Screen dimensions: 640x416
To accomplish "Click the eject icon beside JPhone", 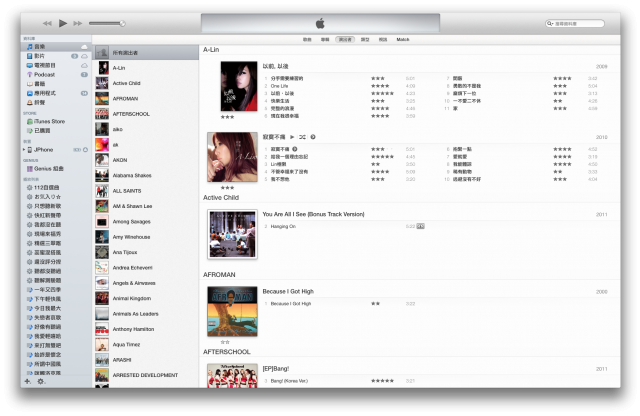I will coord(85,150).
